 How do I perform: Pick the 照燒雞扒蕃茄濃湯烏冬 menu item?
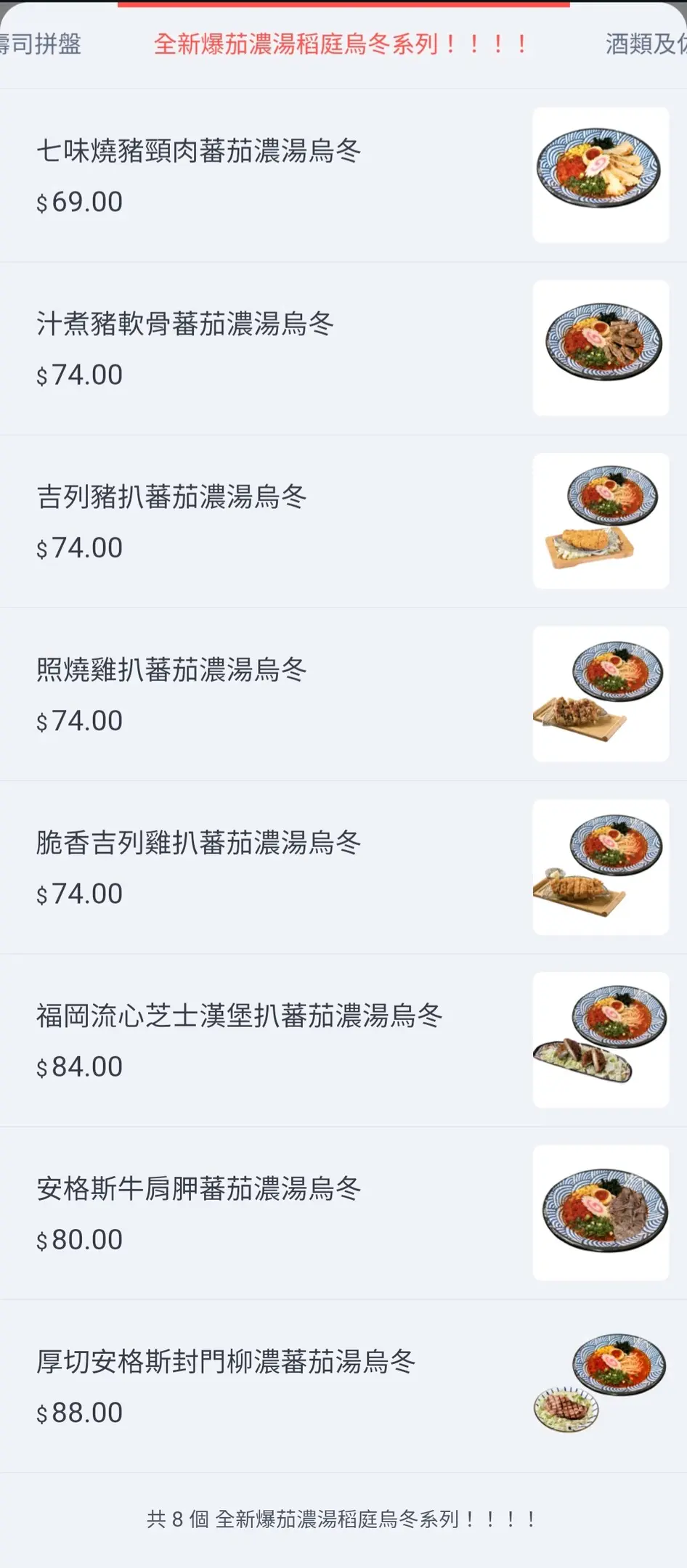(x=172, y=669)
